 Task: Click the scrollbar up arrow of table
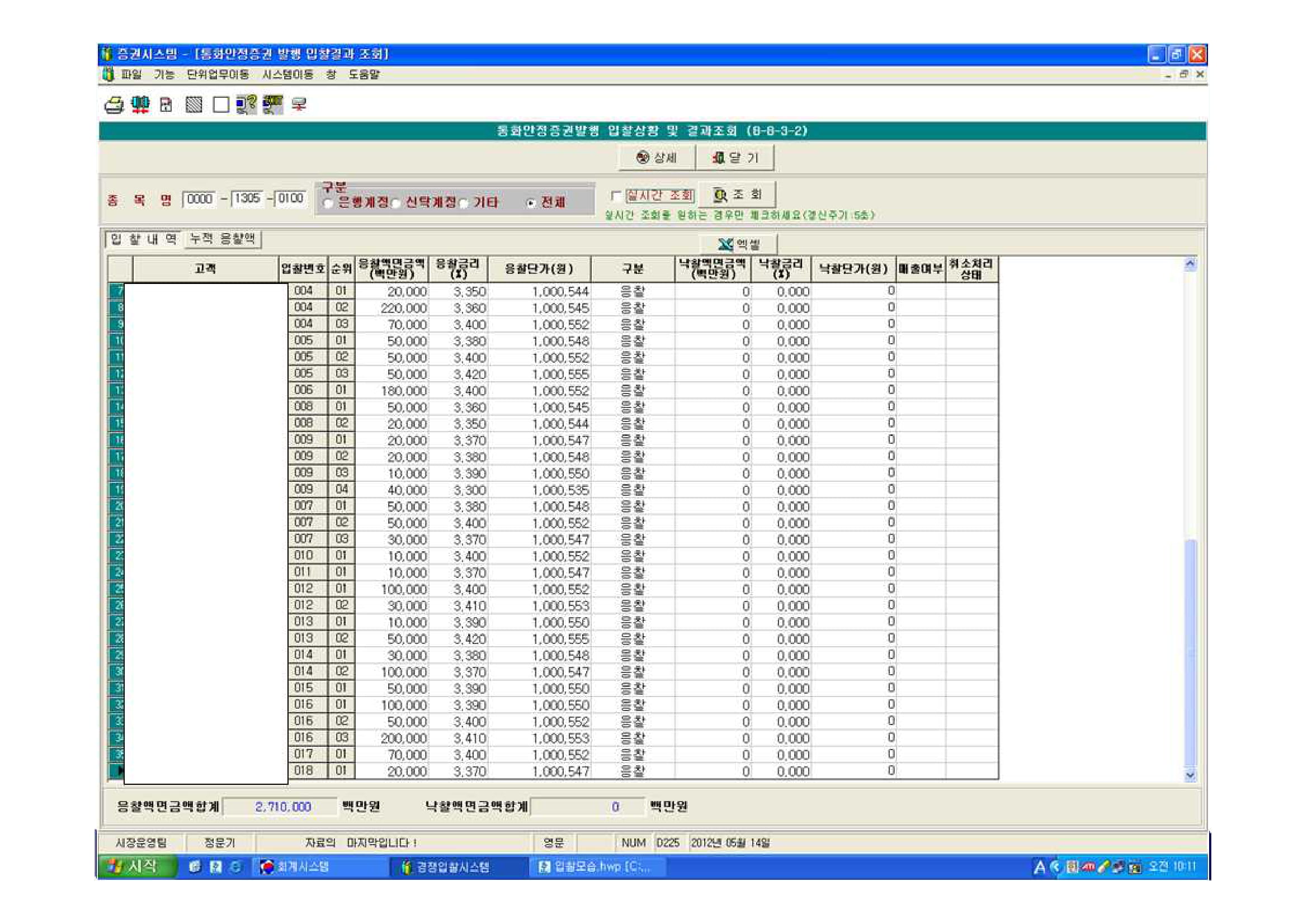(x=1190, y=264)
